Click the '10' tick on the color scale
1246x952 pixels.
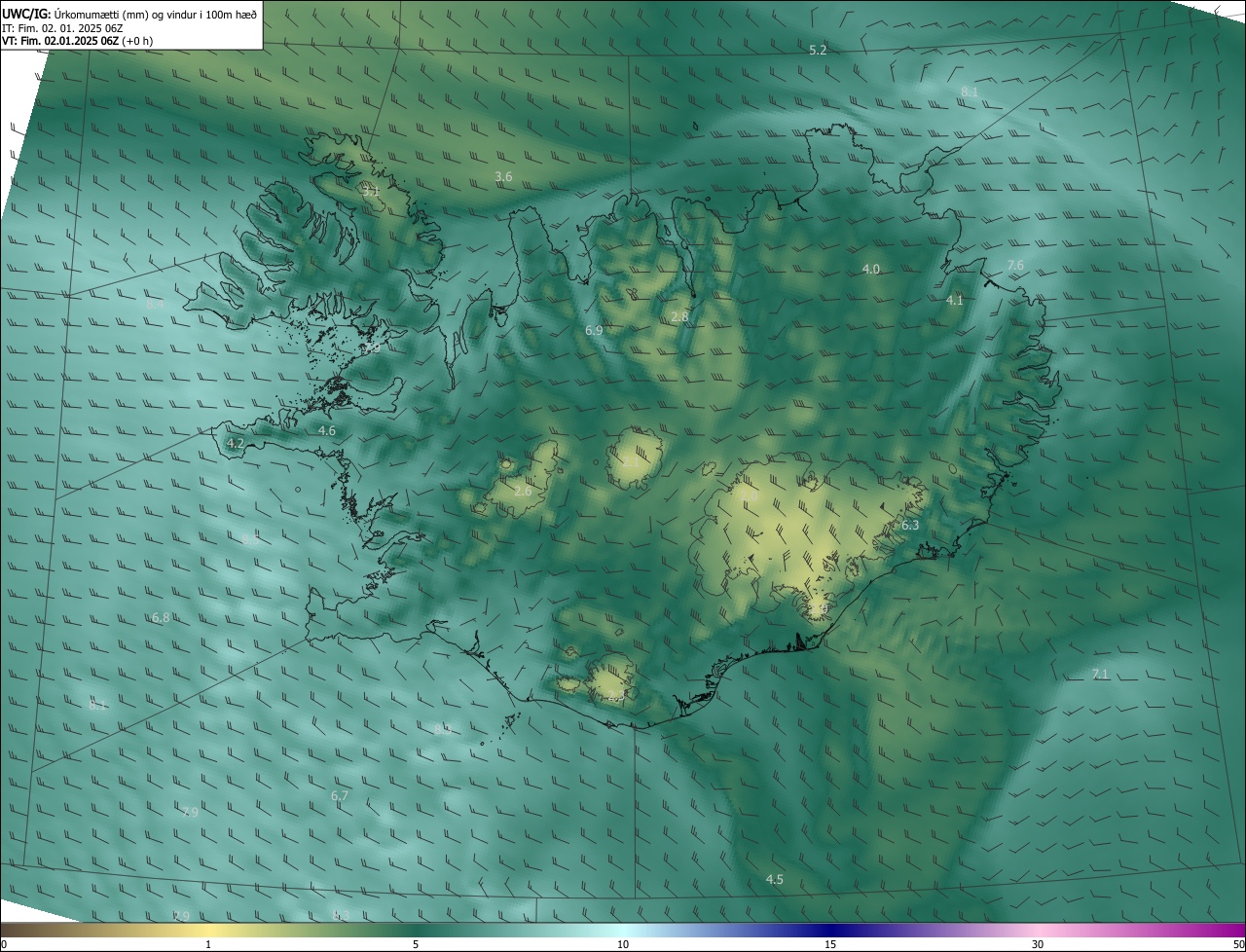tap(623, 944)
